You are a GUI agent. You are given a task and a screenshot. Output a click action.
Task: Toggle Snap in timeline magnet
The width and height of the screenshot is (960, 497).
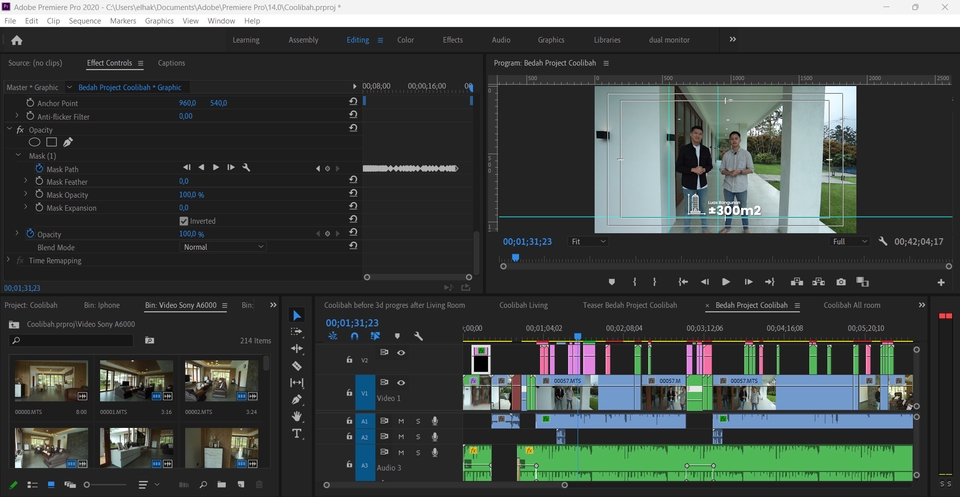point(354,336)
